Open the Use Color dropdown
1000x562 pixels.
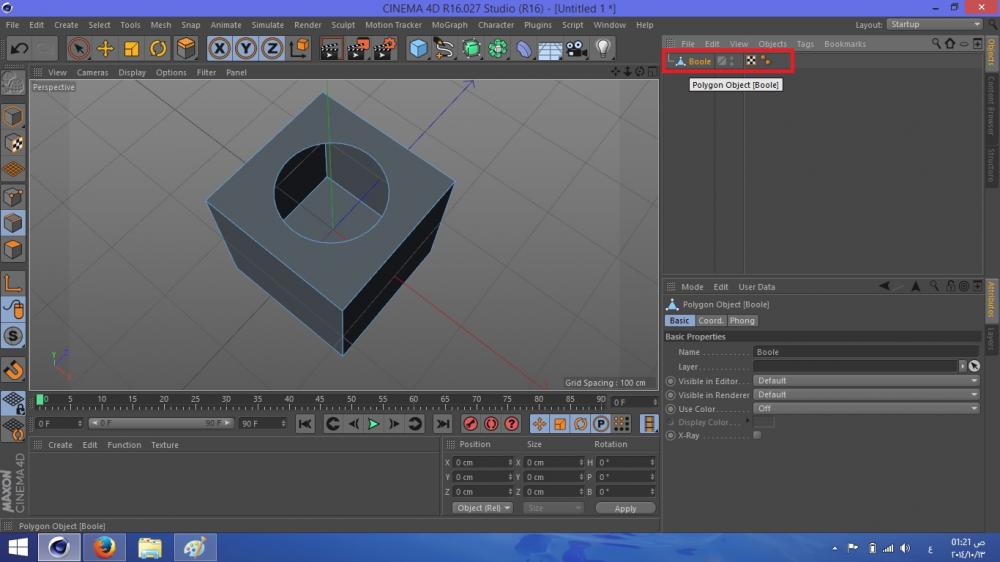(x=867, y=409)
